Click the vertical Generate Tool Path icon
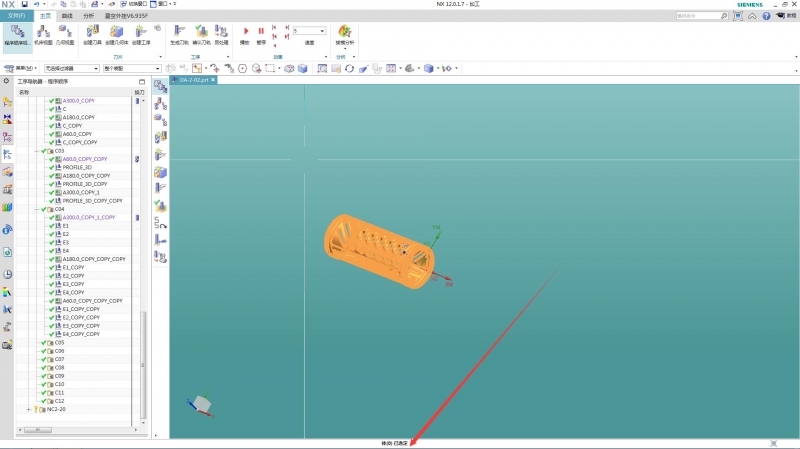Screen dimensions: 800x449 161,188
